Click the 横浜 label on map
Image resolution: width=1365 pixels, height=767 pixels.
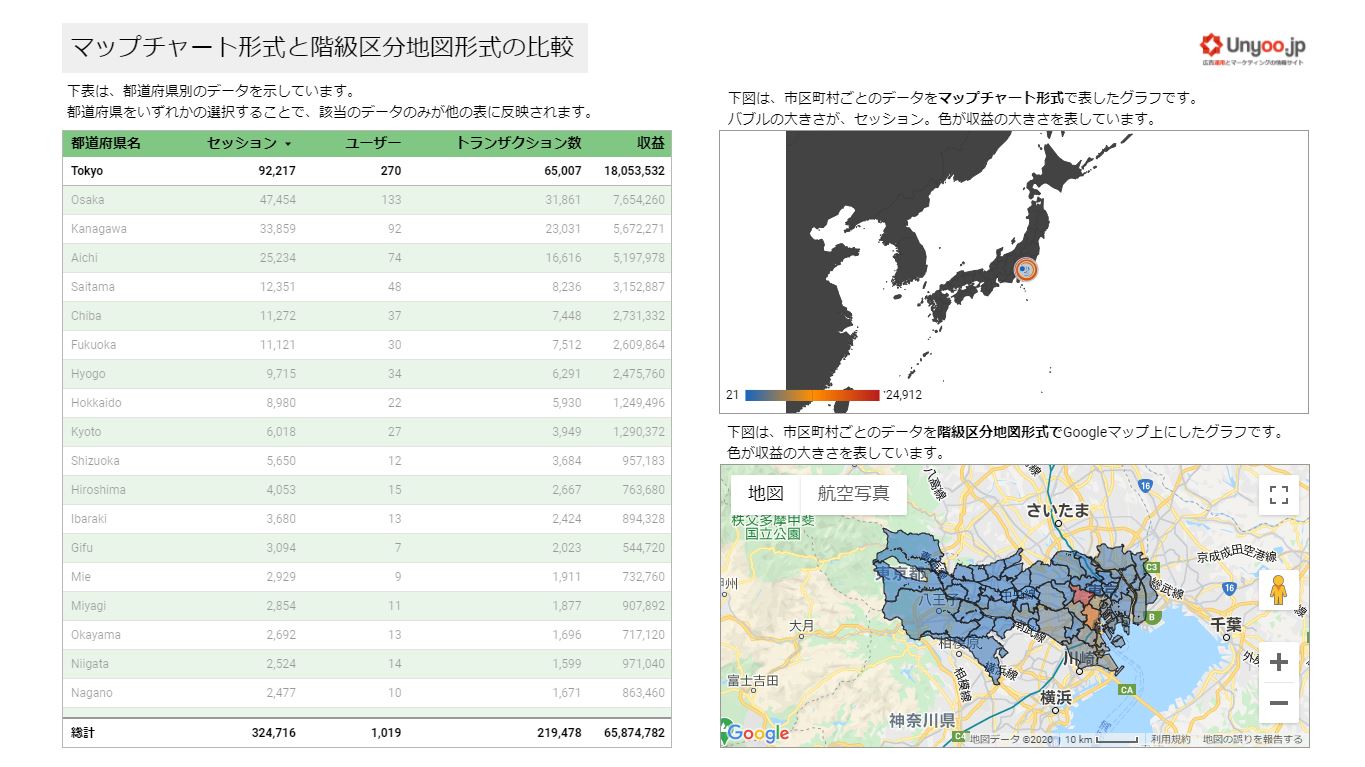coord(1056,697)
